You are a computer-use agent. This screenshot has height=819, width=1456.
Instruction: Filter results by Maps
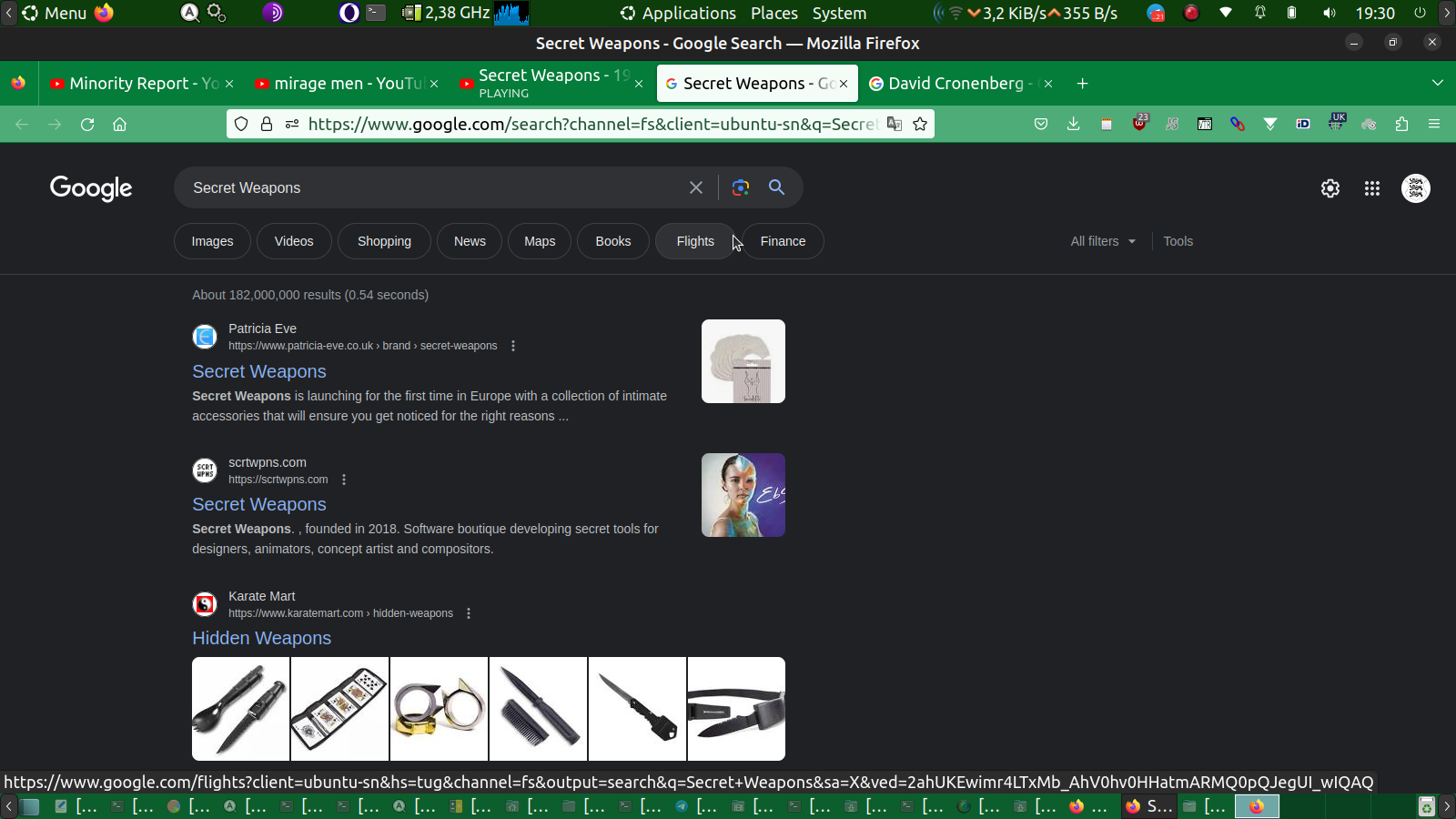(x=540, y=241)
